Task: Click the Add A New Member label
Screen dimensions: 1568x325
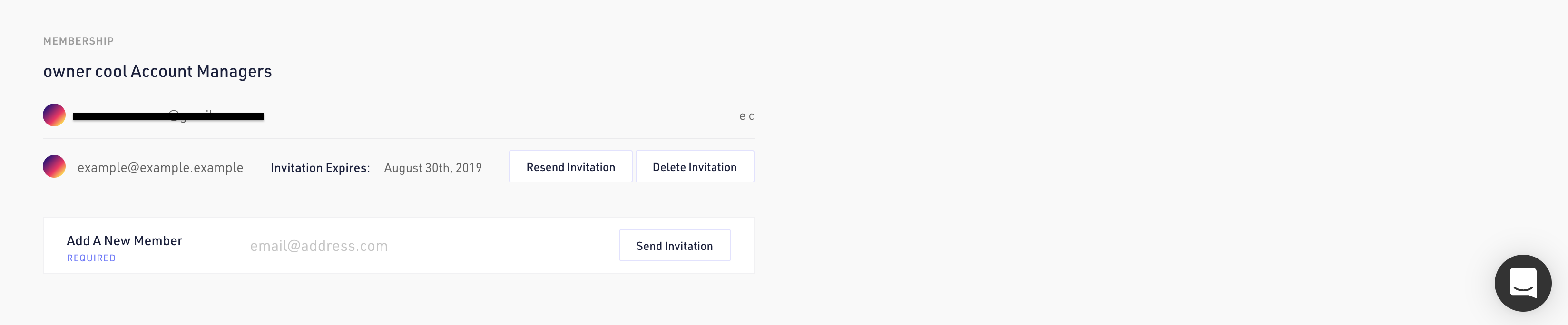Action: tap(124, 240)
